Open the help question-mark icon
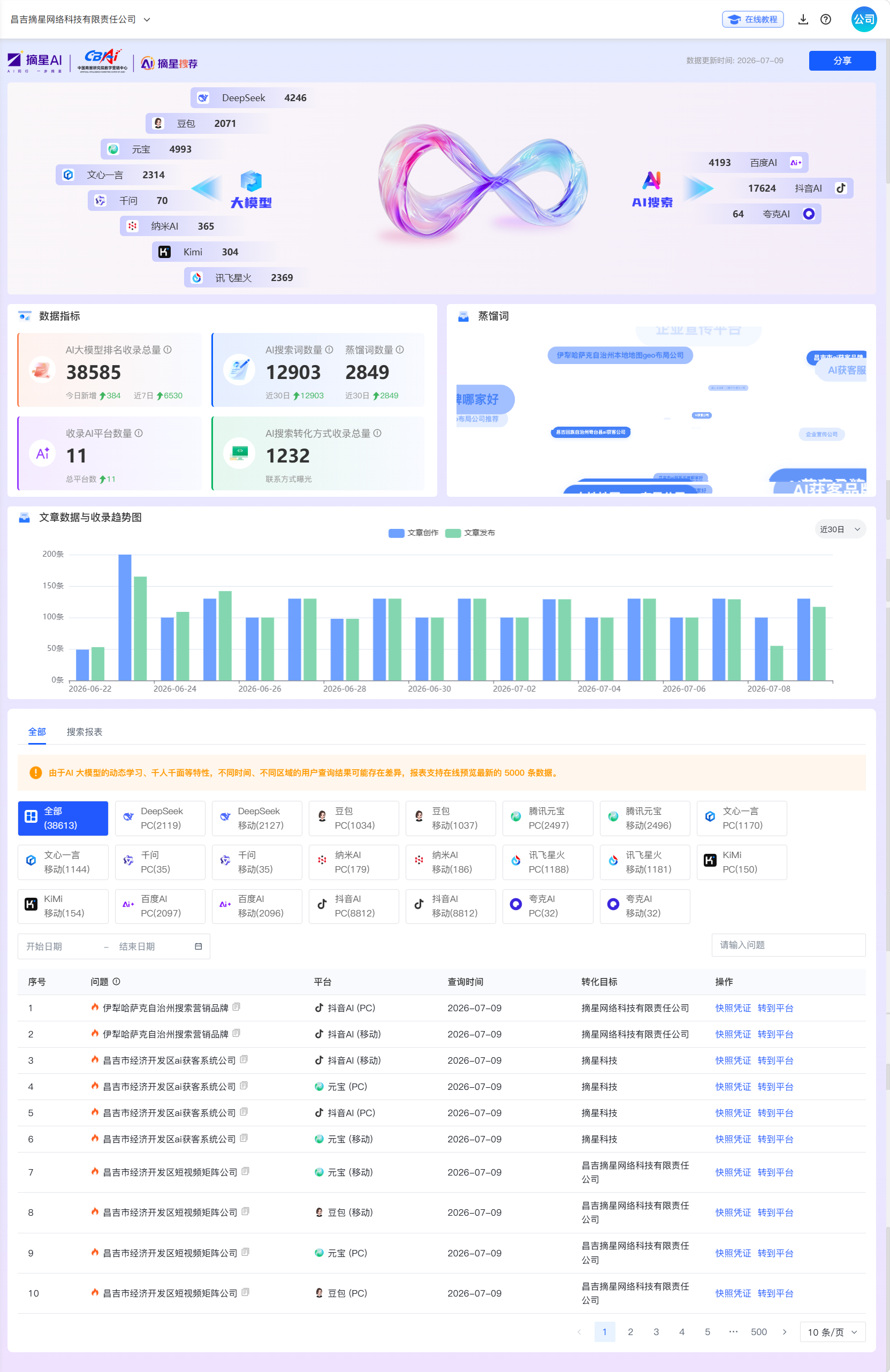 click(x=826, y=20)
